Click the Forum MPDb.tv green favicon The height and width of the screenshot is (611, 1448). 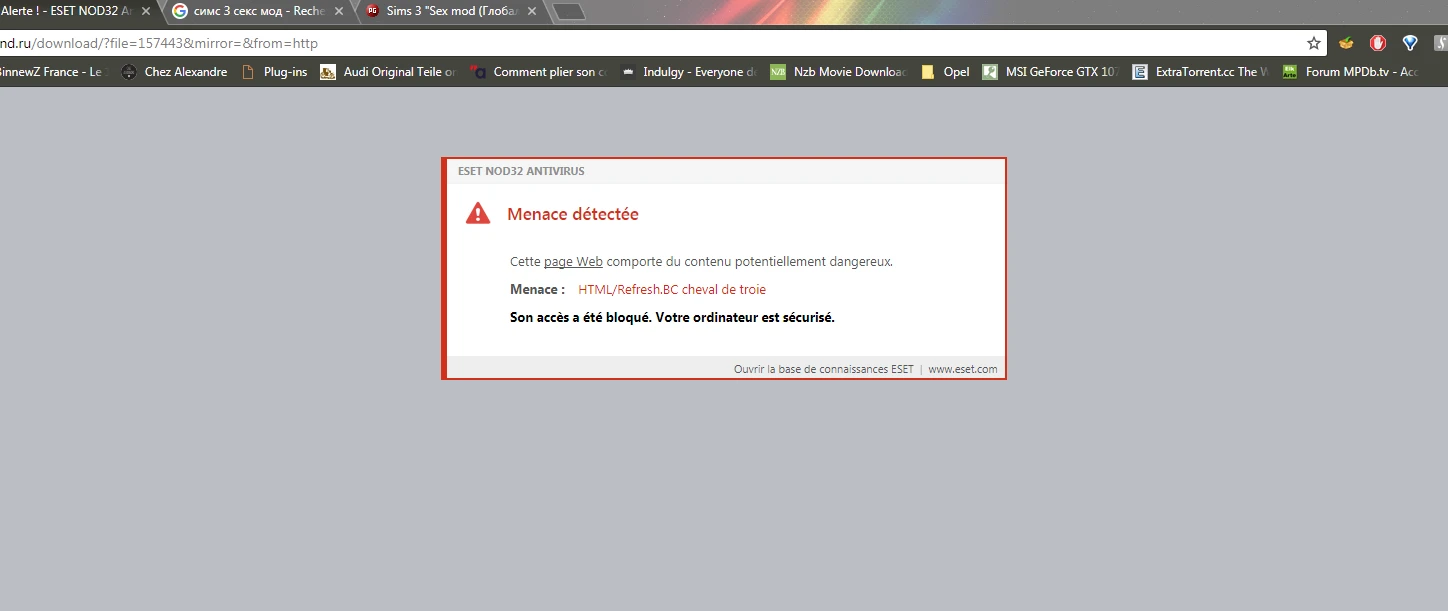[1290, 72]
